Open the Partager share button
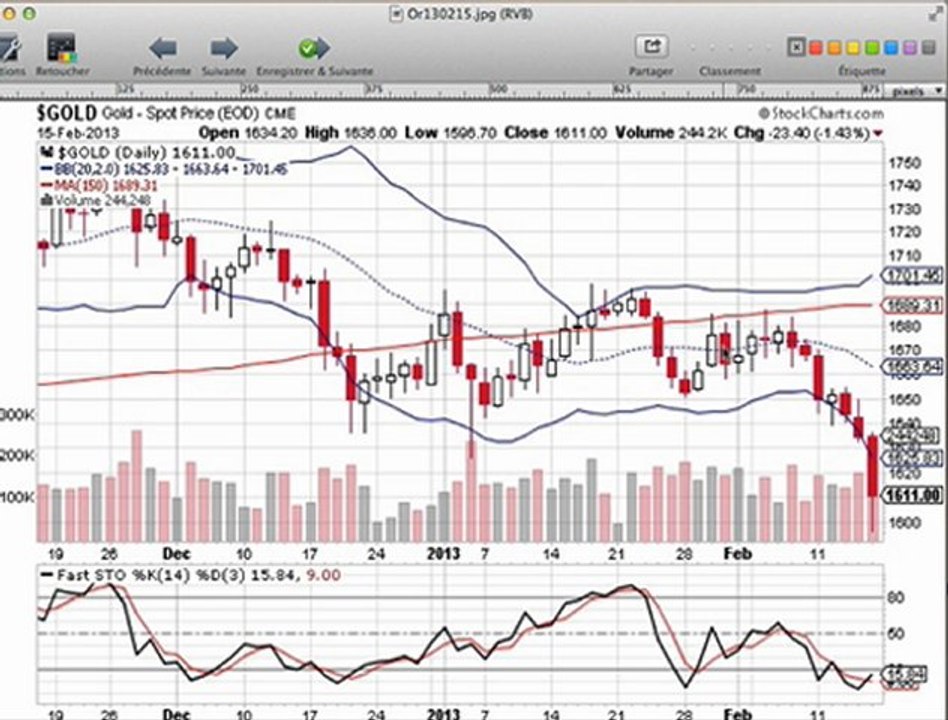This screenshot has height=720, width=948. 651,46
